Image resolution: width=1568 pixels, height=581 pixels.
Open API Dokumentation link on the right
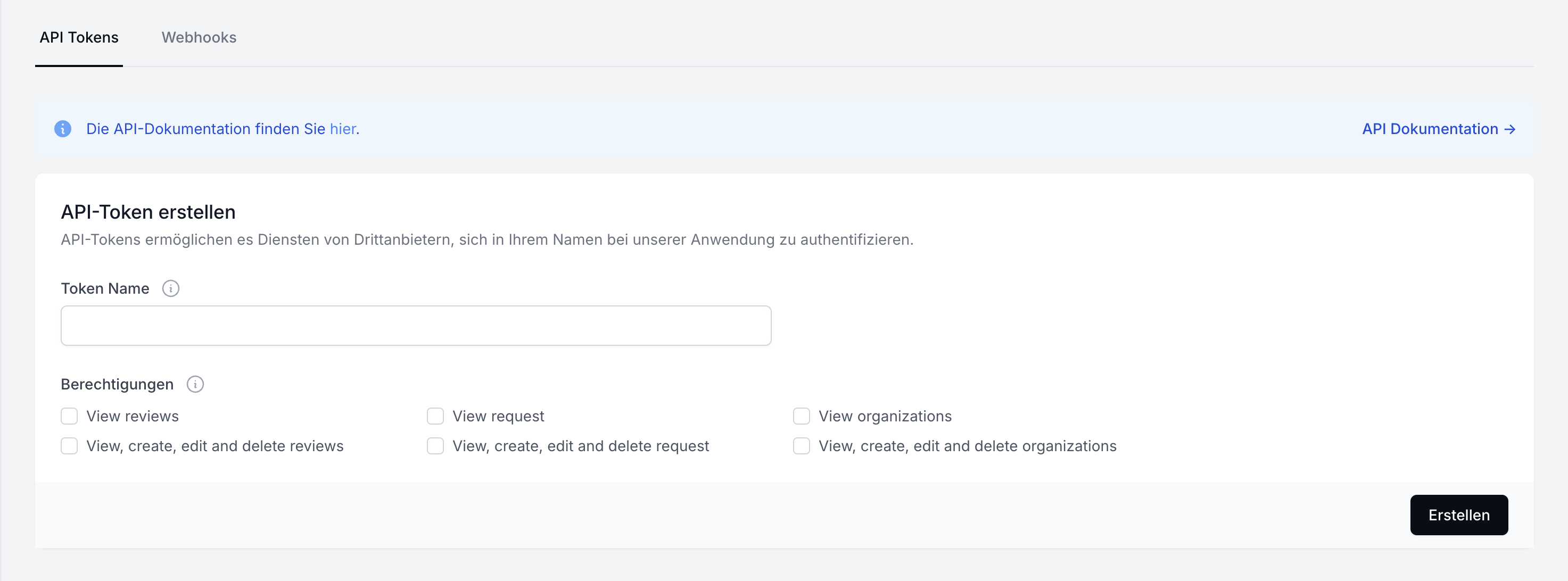click(1430, 129)
